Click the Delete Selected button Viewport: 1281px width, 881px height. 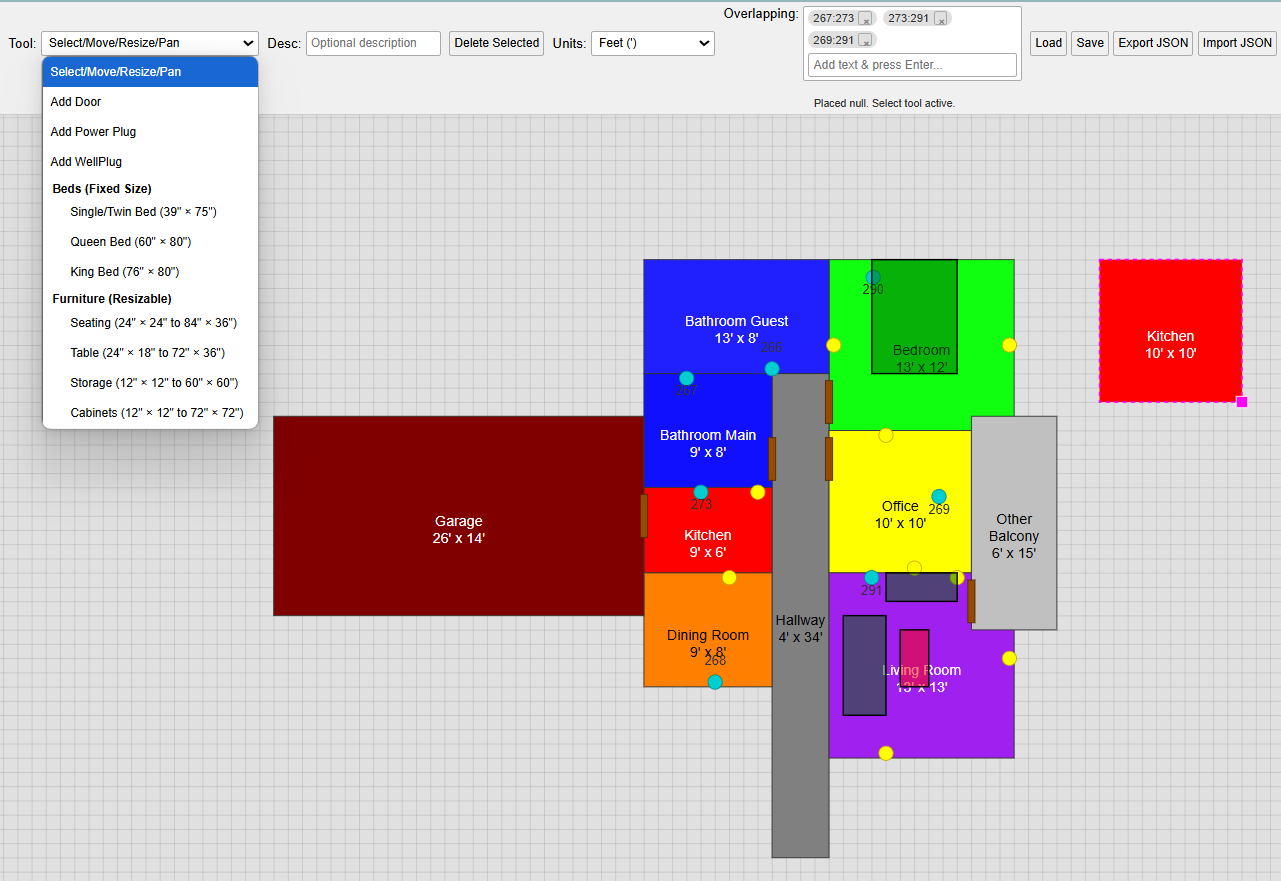[496, 43]
